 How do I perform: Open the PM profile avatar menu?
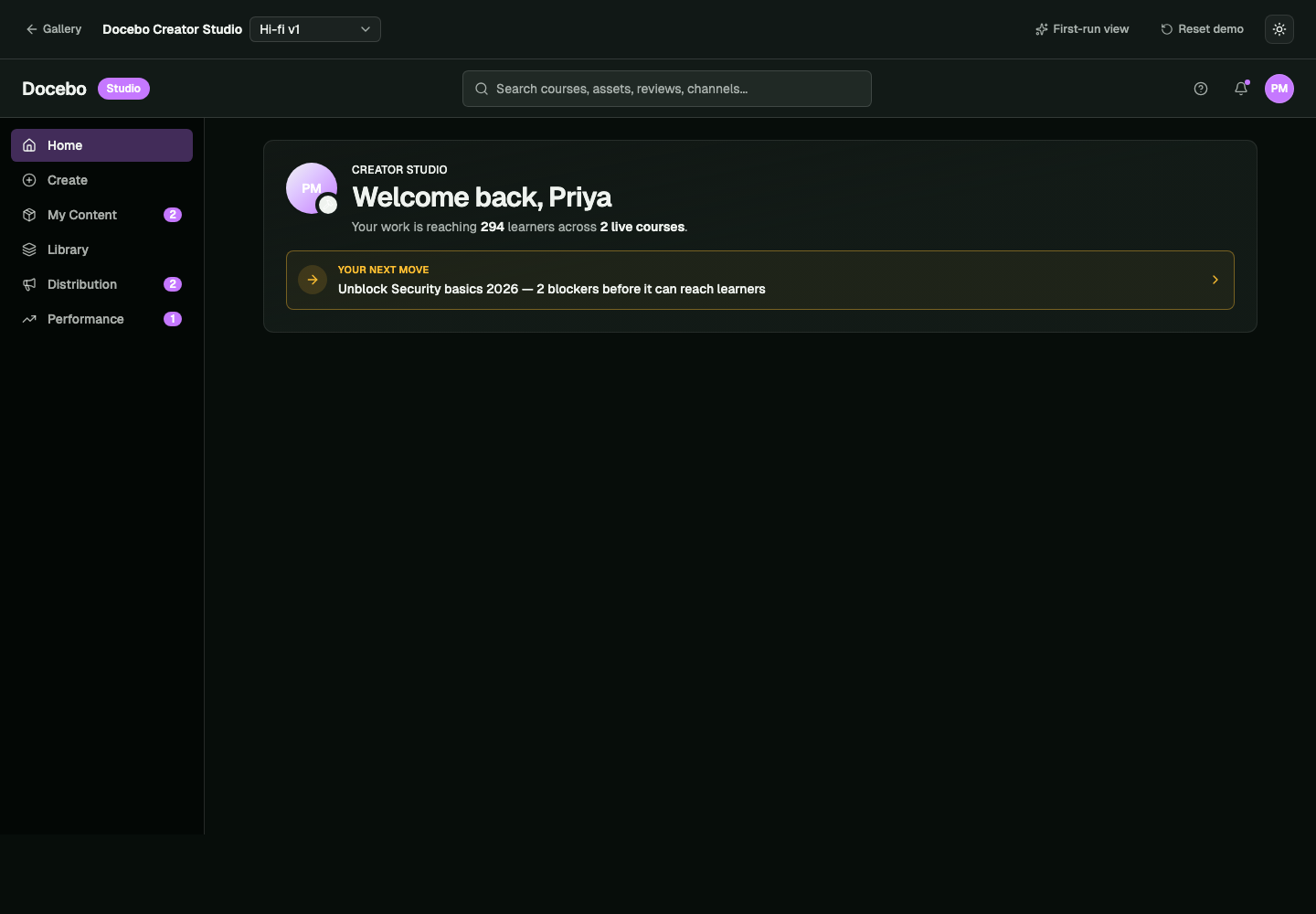coord(1279,89)
